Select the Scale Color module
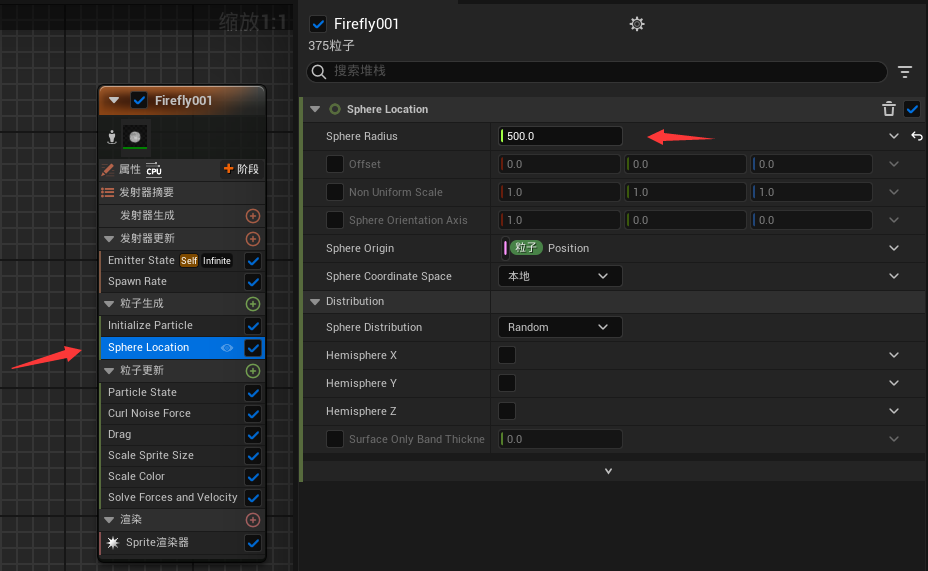Image resolution: width=928 pixels, height=571 pixels. (137, 476)
